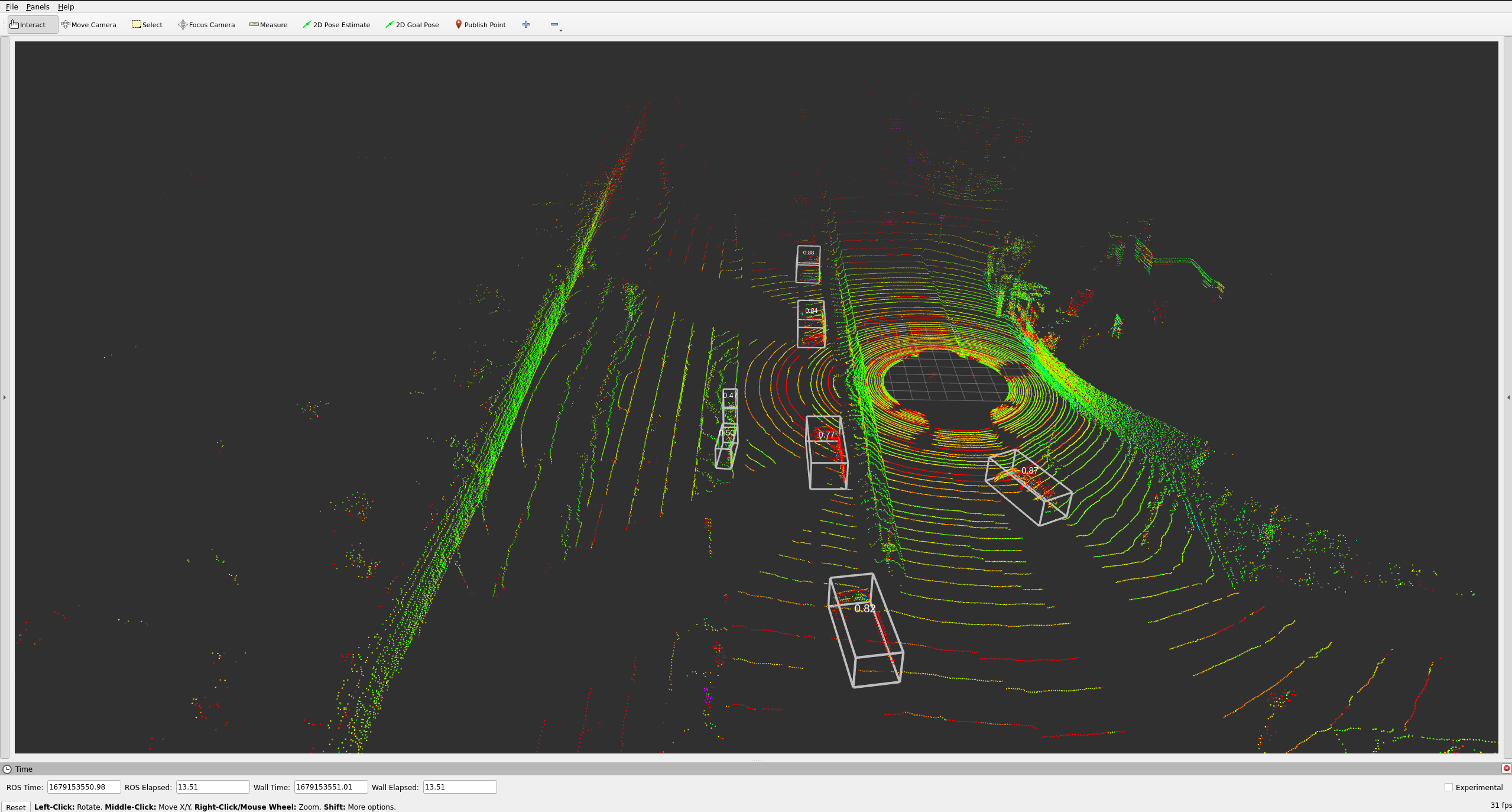Open the File menu
This screenshot has width=1512, height=812.
[12, 7]
